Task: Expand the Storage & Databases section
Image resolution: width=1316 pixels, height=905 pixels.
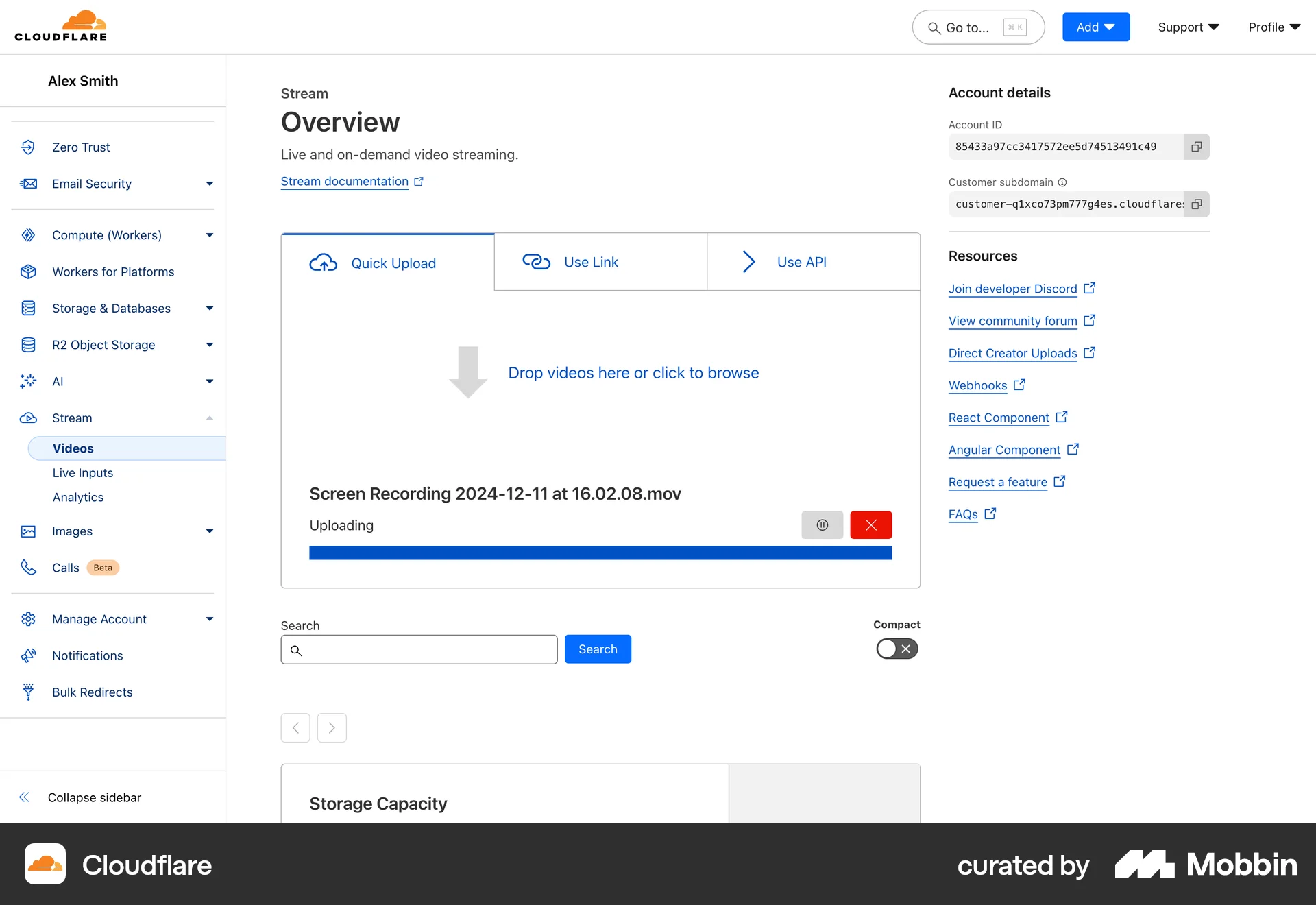Action: (210, 308)
